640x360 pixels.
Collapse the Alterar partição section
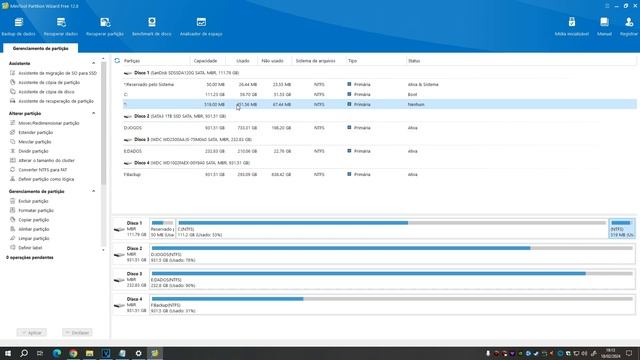tap(93, 113)
